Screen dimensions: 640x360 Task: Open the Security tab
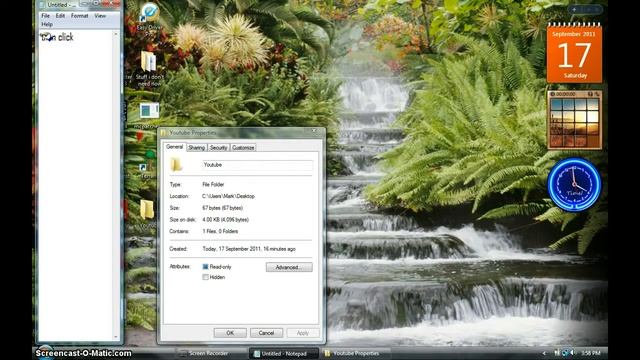click(x=218, y=148)
